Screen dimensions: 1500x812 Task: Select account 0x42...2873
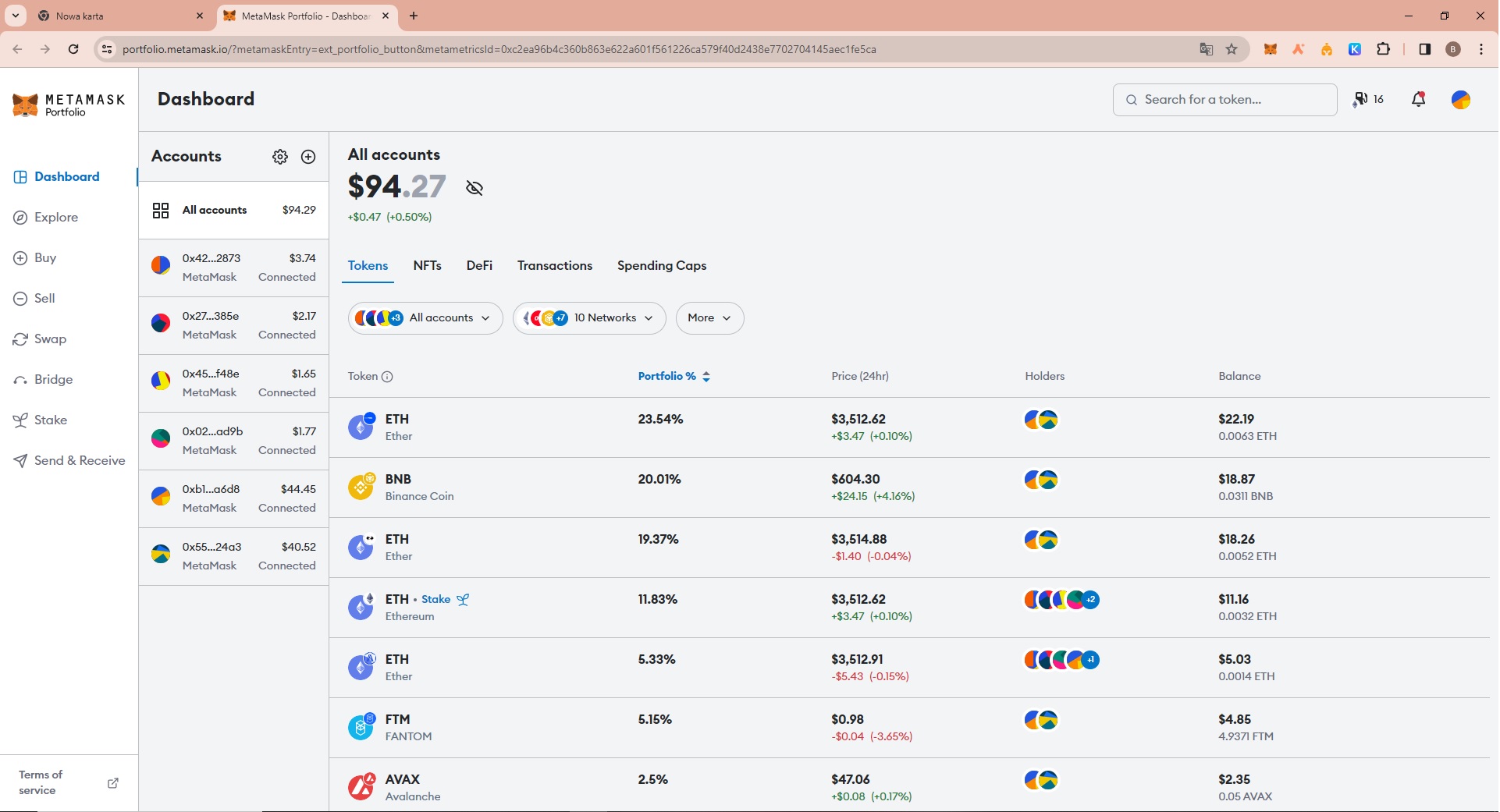coord(233,268)
